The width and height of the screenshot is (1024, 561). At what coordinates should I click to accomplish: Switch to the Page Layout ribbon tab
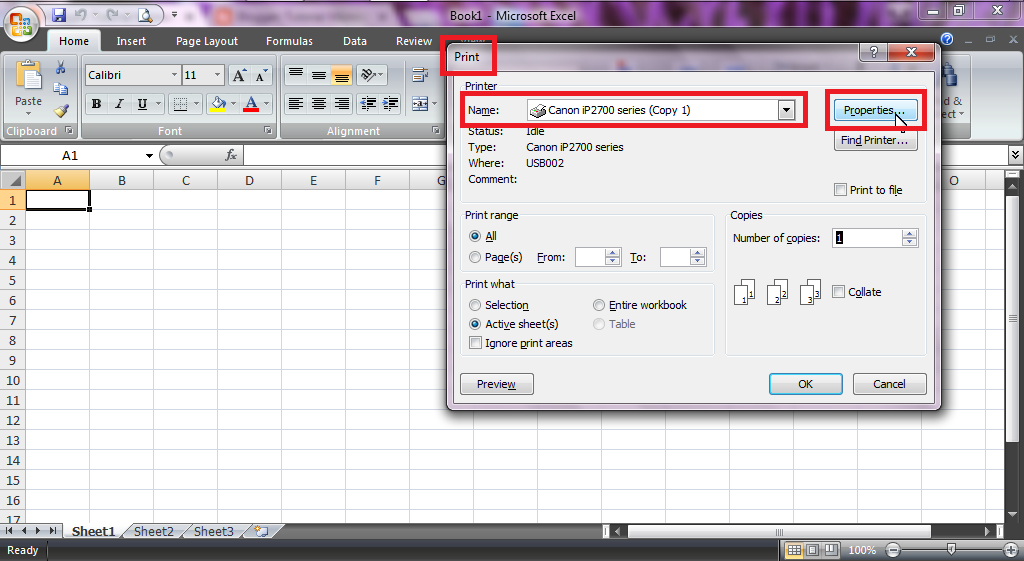206,41
